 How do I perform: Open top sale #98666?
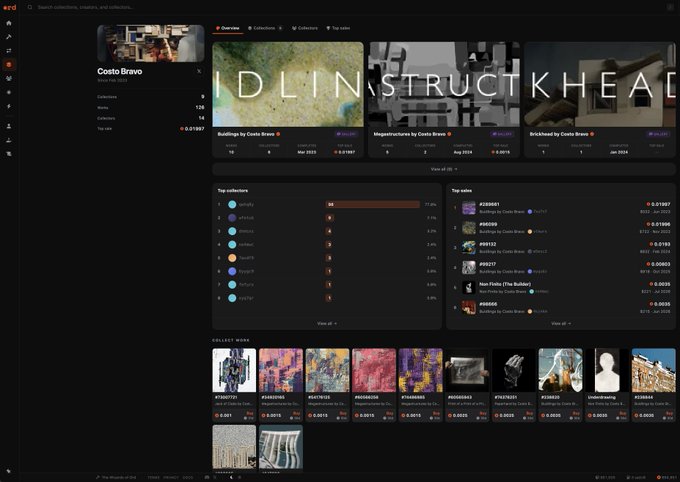click(561, 308)
